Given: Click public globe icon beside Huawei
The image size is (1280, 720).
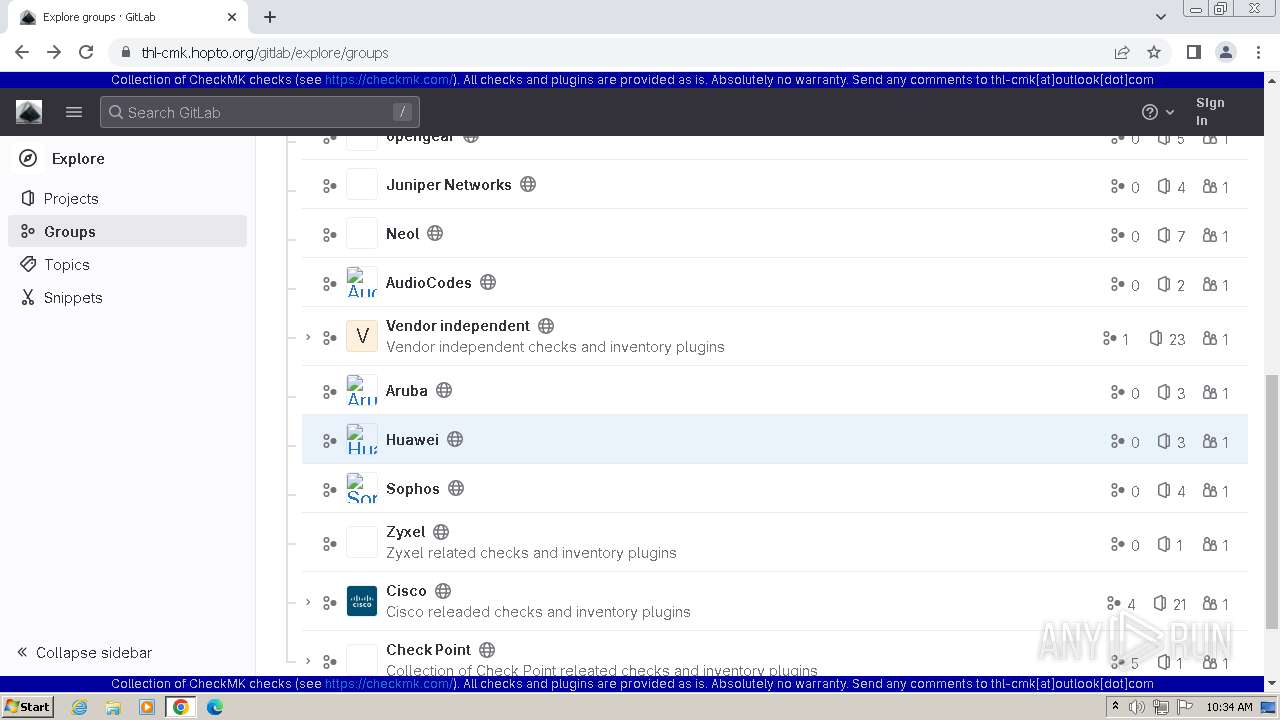Looking at the screenshot, I should (455, 439).
